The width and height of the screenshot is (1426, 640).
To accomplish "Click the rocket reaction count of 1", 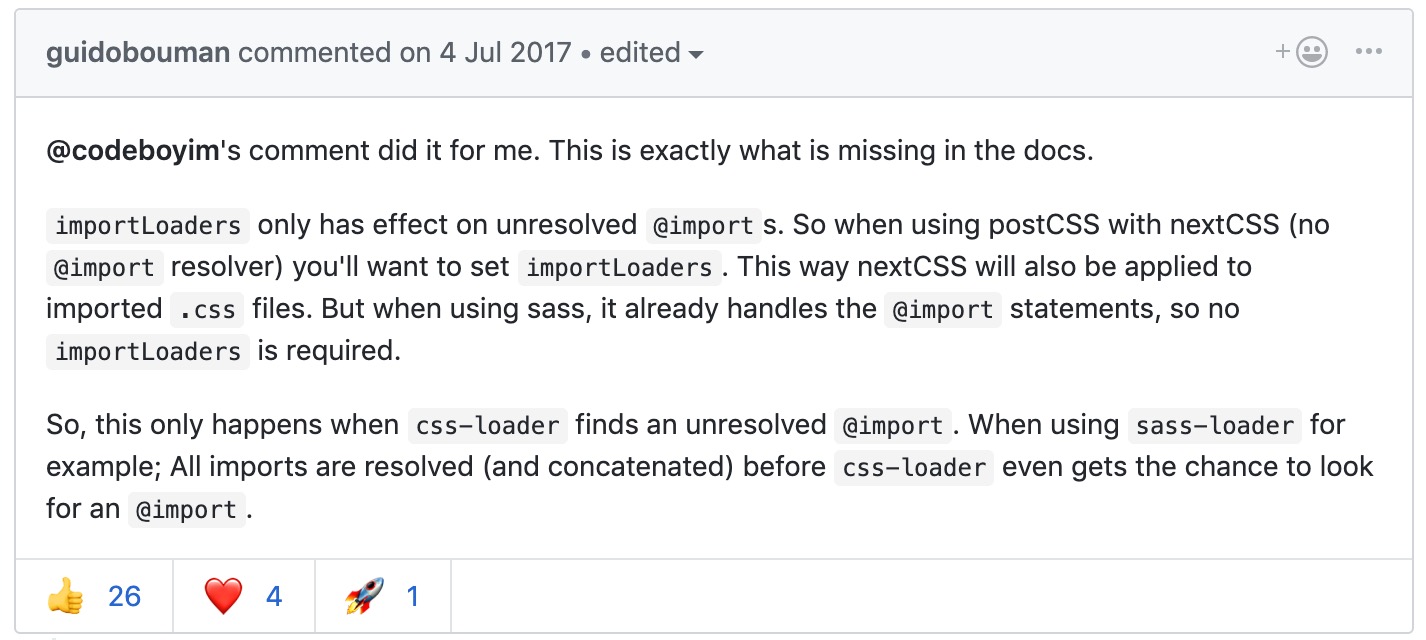I will (412, 598).
